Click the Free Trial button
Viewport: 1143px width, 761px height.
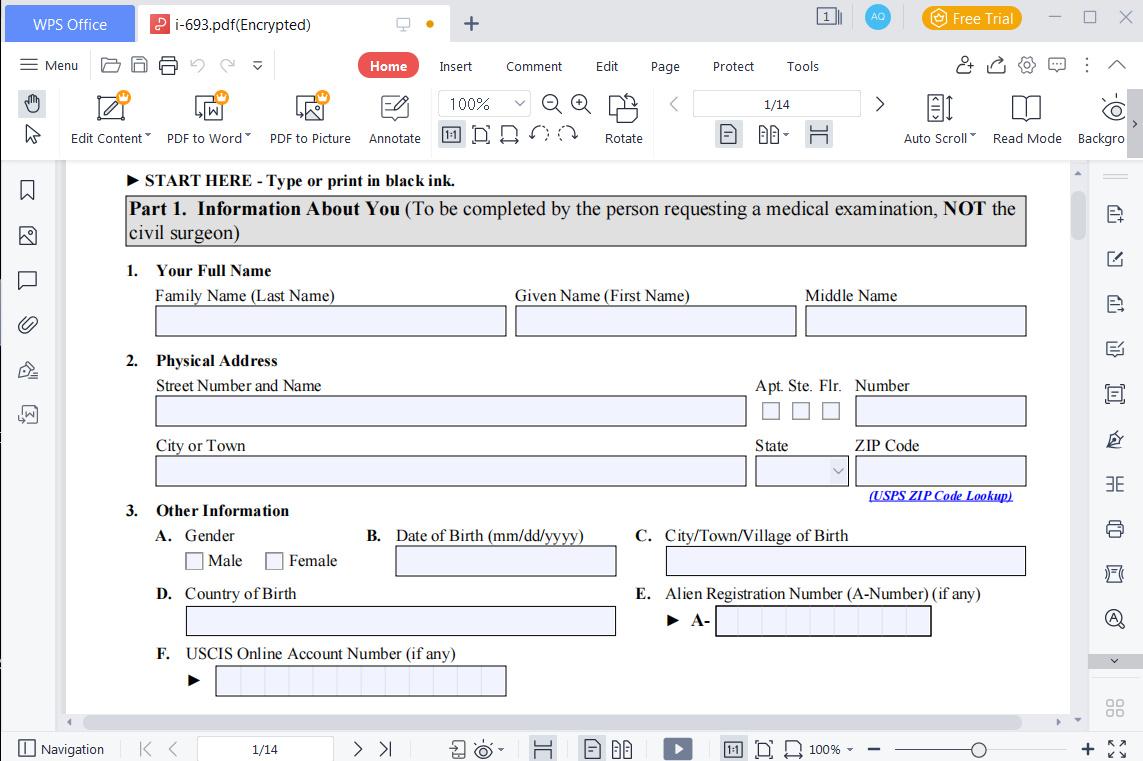coord(971,17)
